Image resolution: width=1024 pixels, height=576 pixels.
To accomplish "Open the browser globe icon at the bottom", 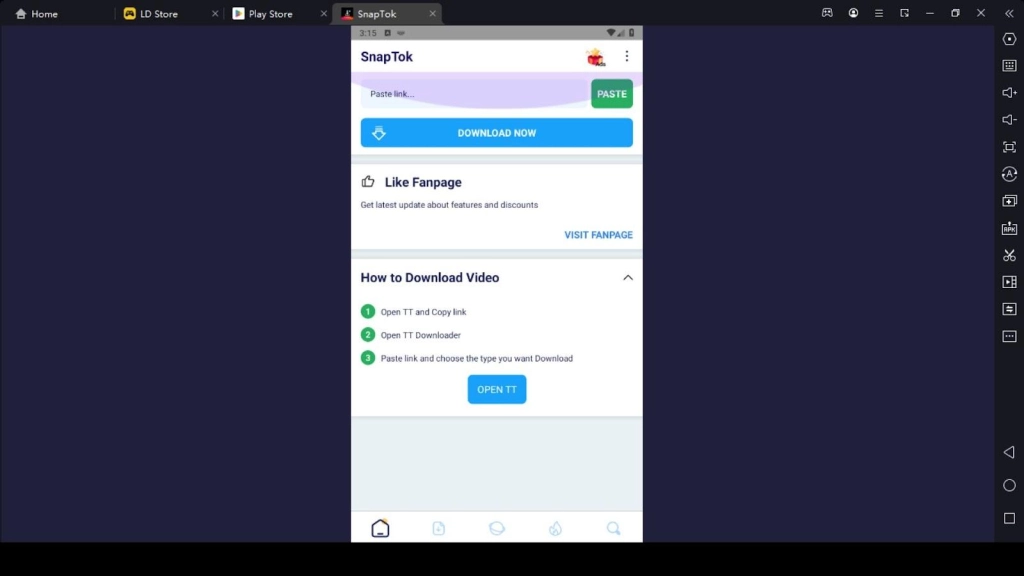I will pyautogui.click(x=497, y=527).
